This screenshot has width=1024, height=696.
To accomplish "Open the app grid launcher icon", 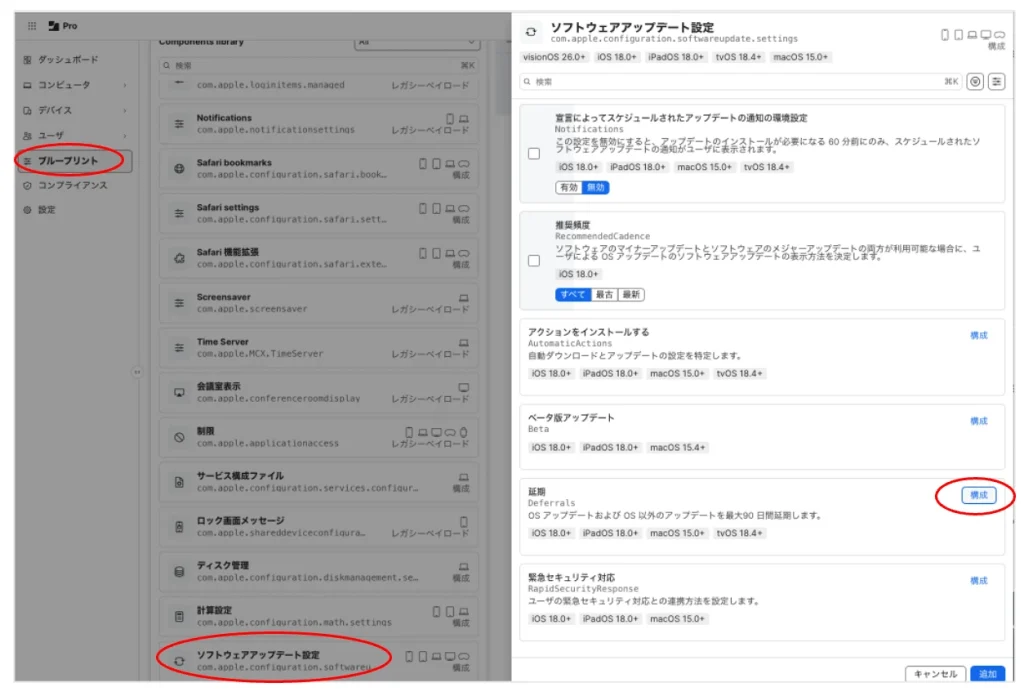I will click(32, 26).
